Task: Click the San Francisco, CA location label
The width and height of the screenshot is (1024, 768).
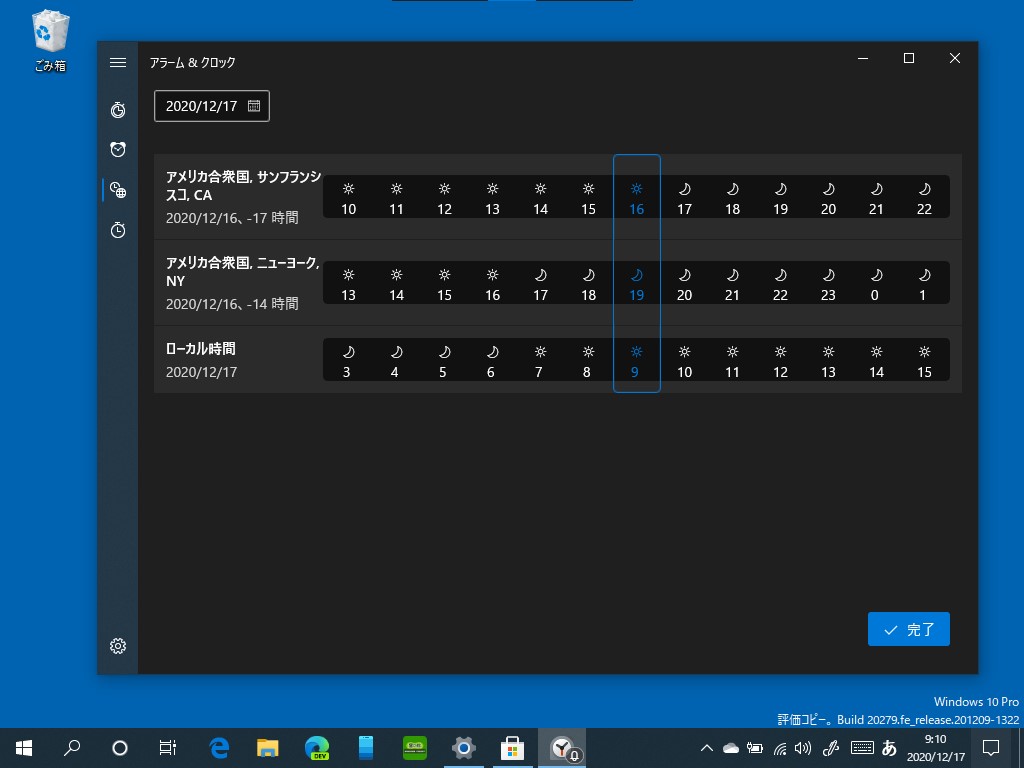Action: pos(243,185)
